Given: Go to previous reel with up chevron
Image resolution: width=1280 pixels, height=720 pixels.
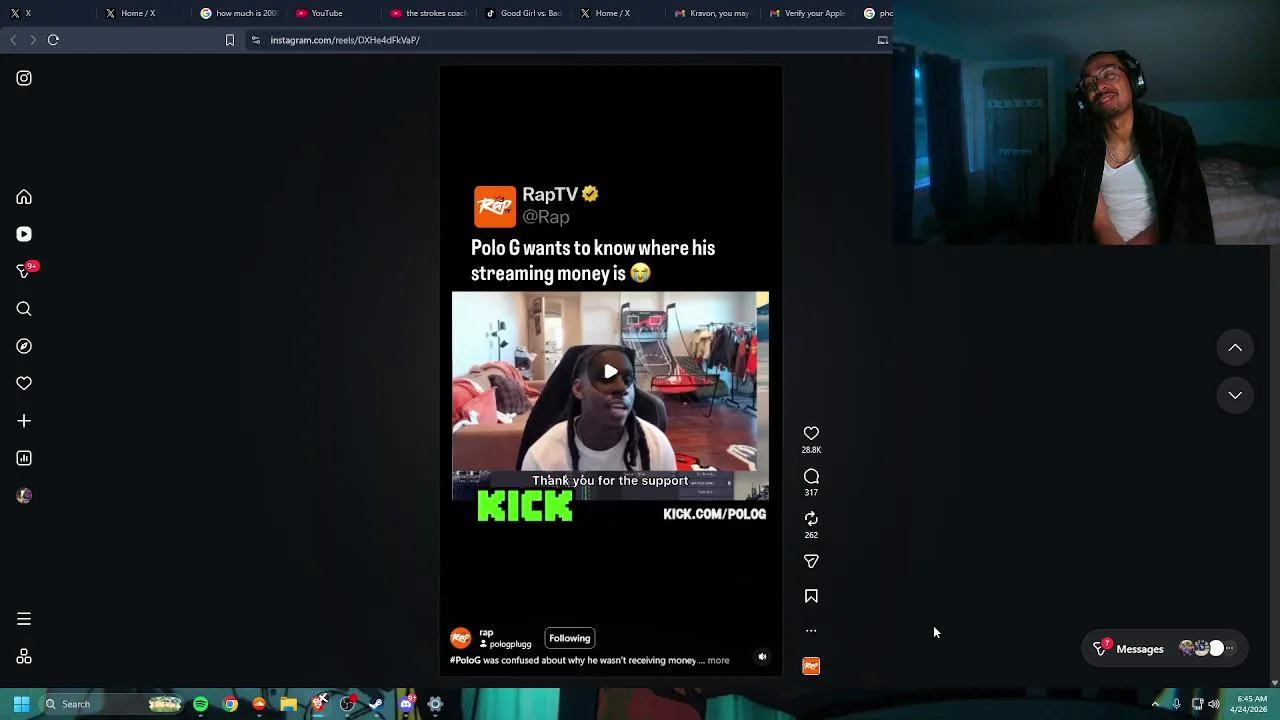Looking at the screenshot, I should click(x=1235, y=348).
